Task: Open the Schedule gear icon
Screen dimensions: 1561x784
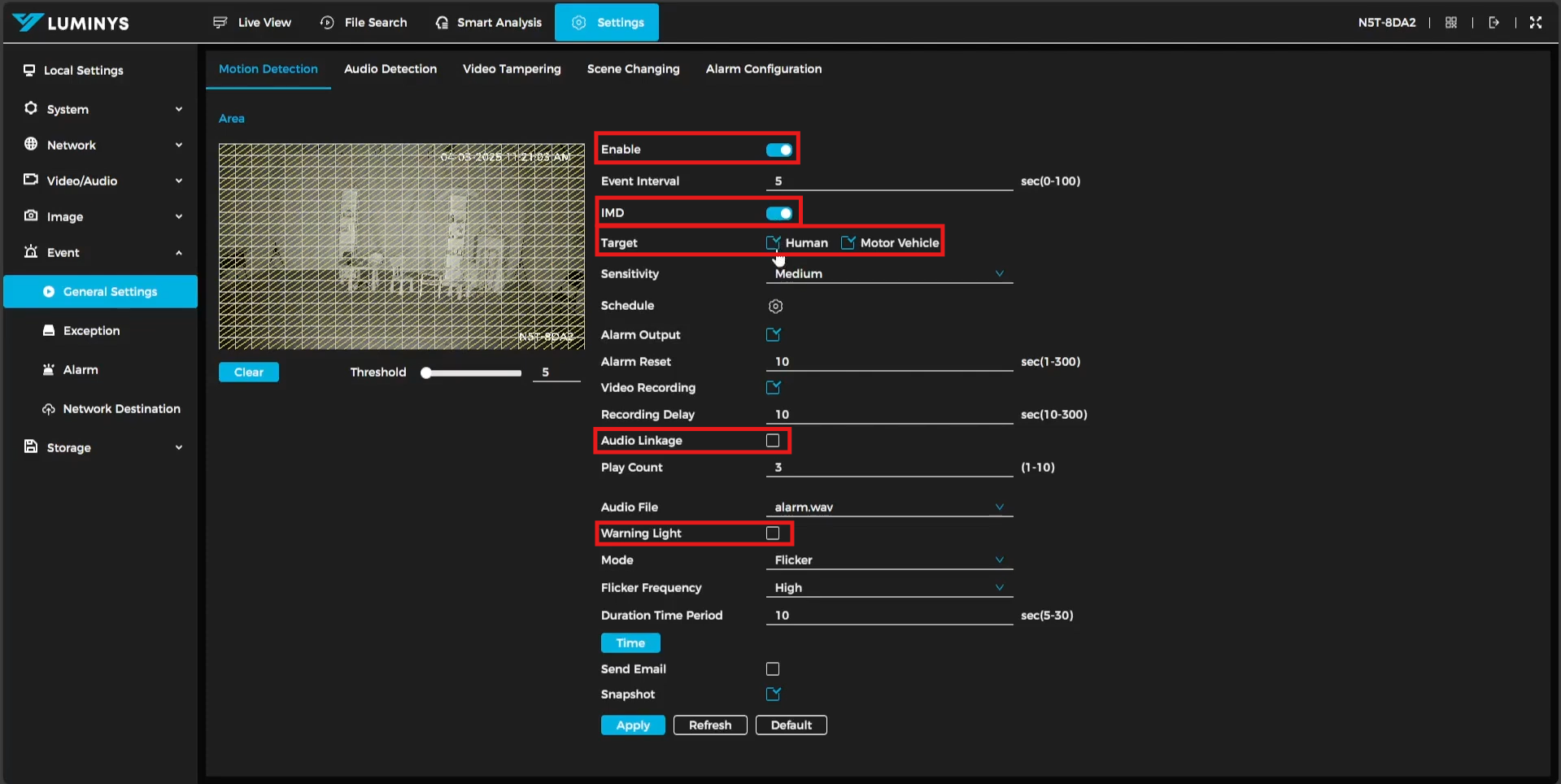Action: [x=775, y=307]
